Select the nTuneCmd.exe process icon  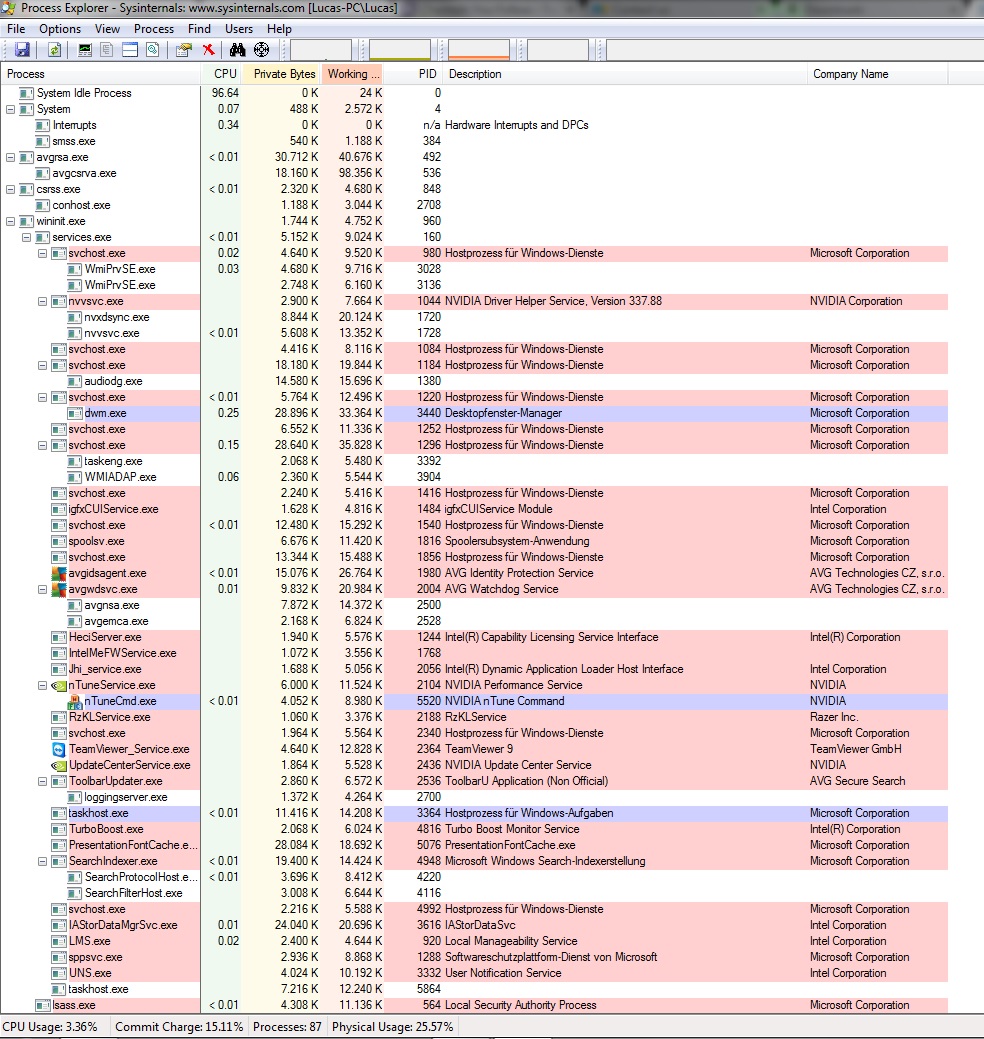(x=74, y=701)
